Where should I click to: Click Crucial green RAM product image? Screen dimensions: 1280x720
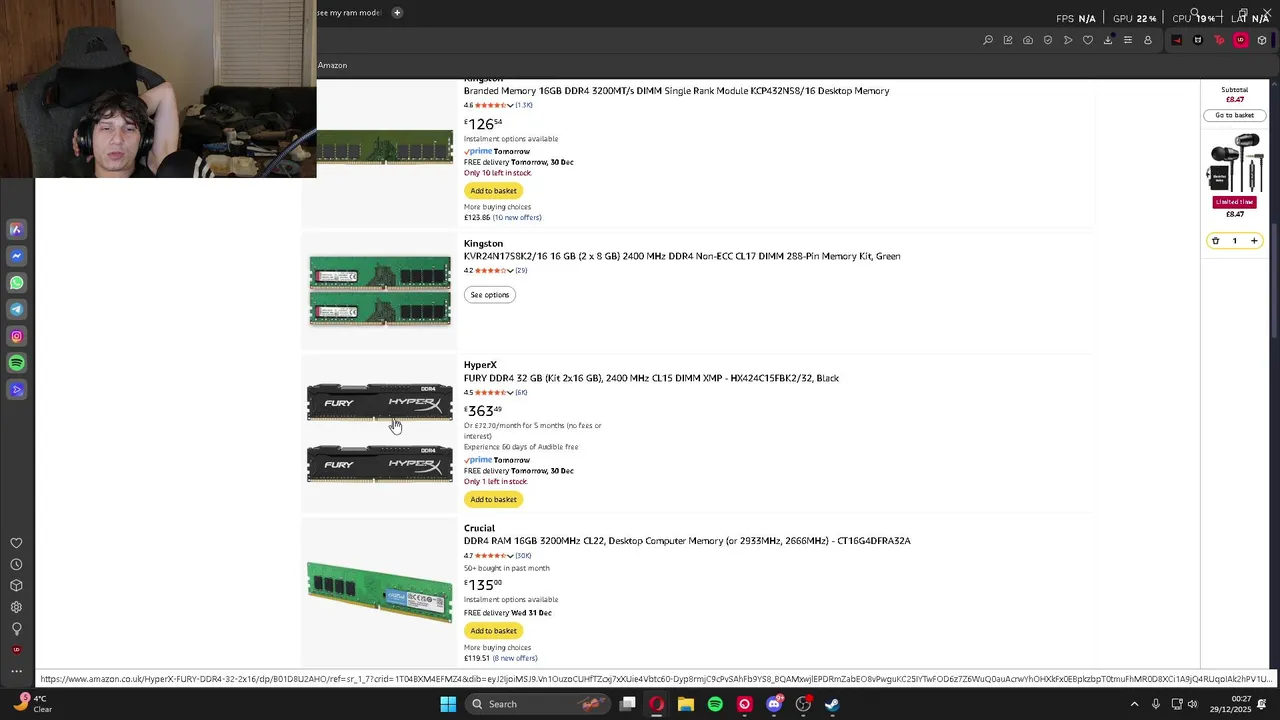click(380, 593)
